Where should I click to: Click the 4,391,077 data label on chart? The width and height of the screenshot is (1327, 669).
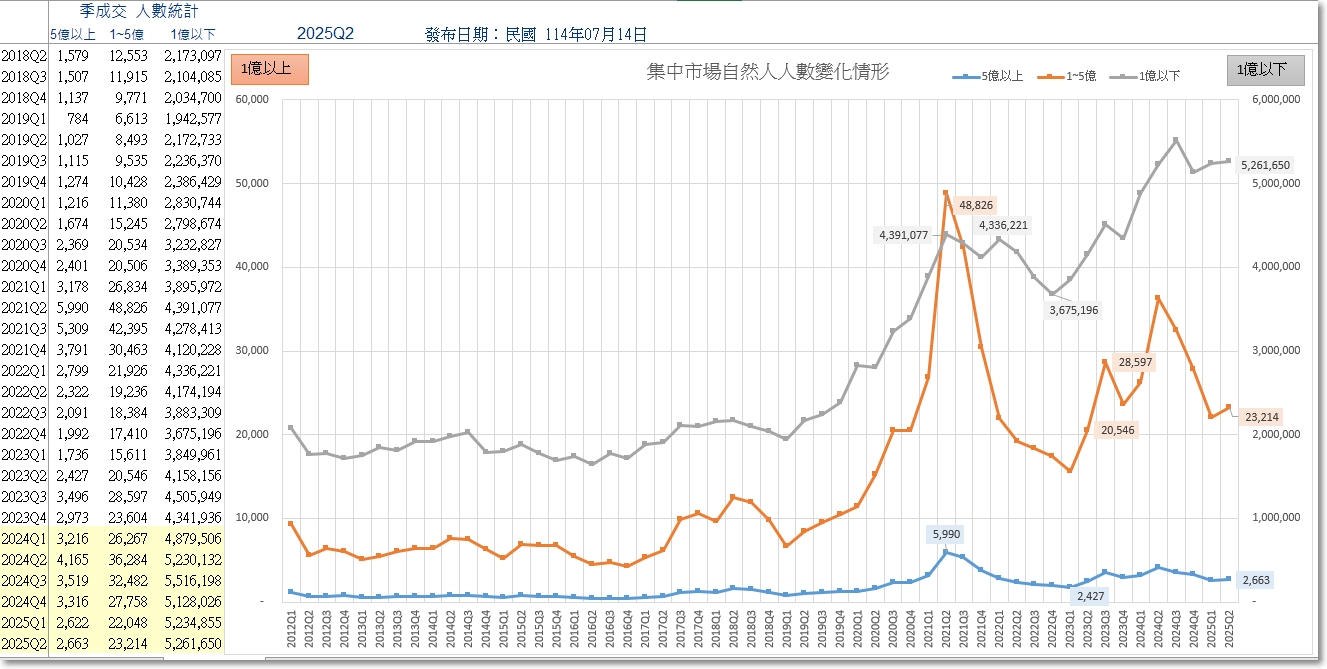pos(904,235)
